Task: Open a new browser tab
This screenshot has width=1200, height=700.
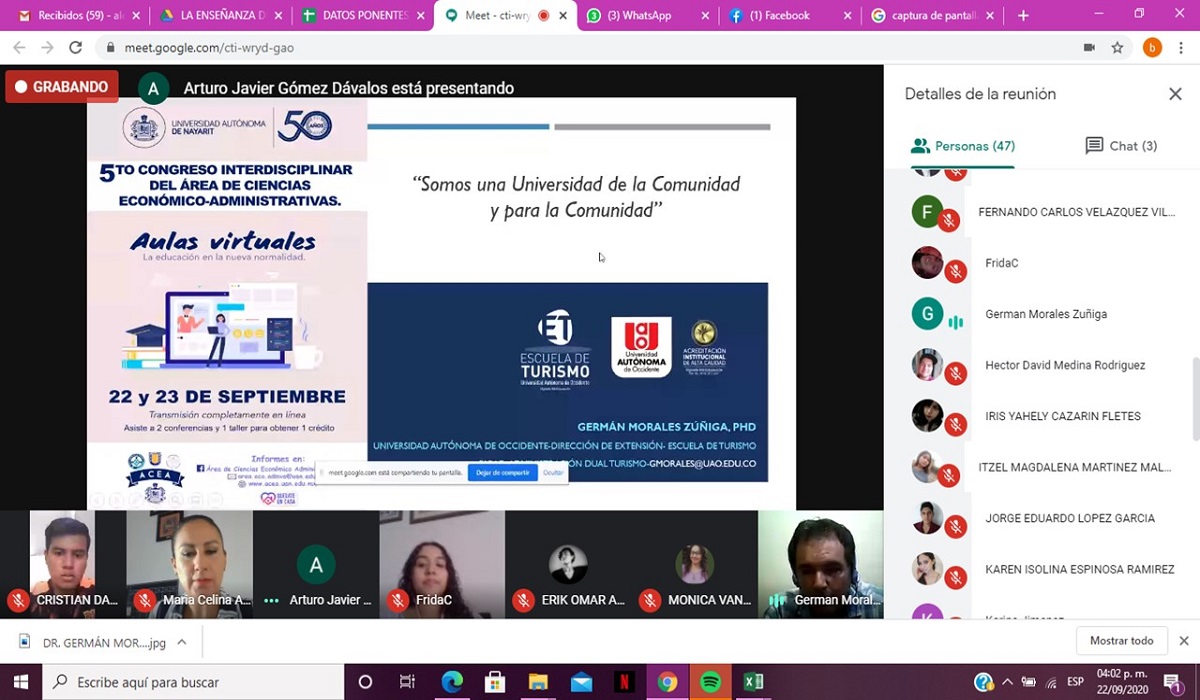Action: [x=1022, y=16]
